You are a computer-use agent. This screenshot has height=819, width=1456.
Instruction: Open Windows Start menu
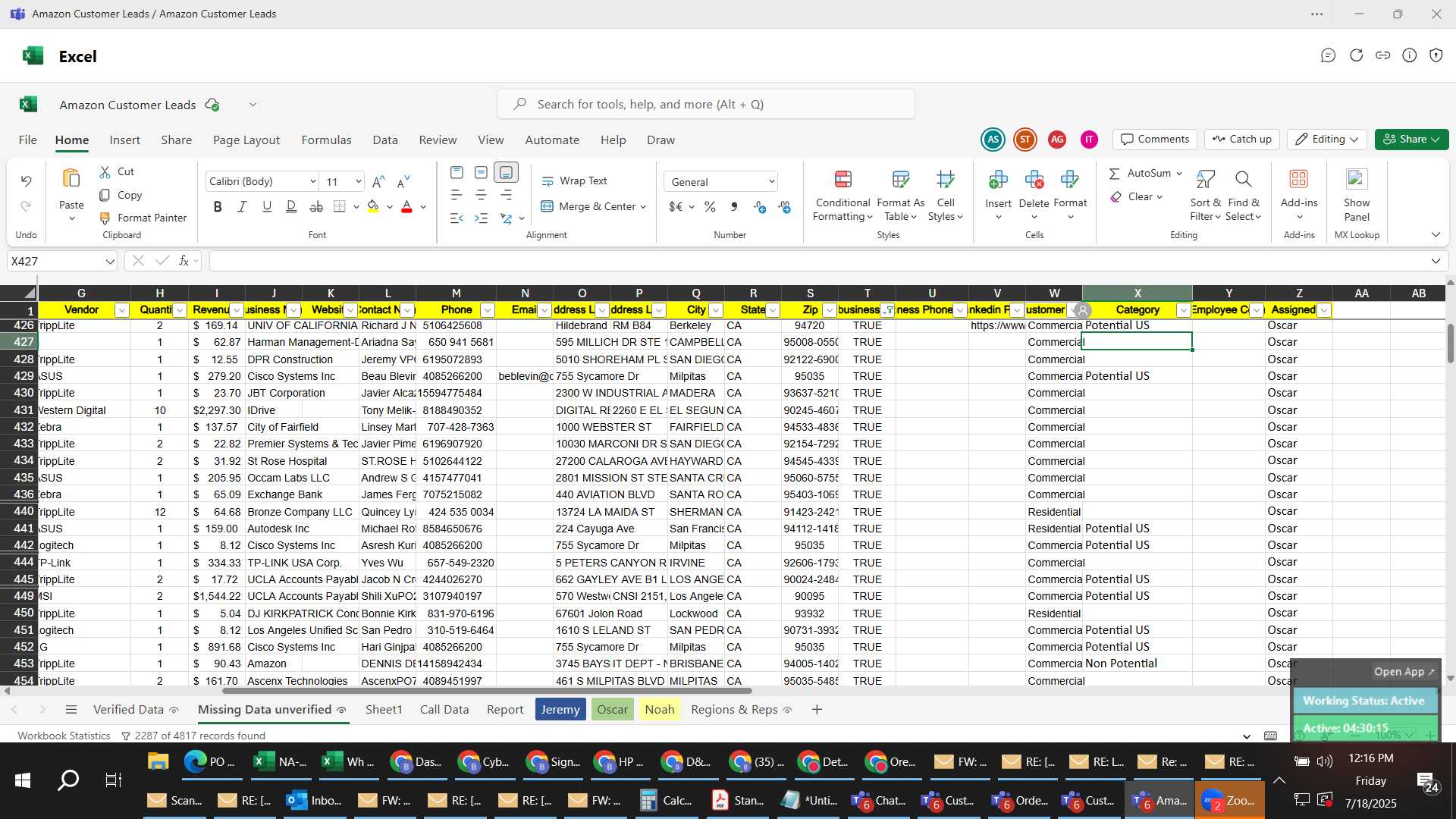(23, 780)
